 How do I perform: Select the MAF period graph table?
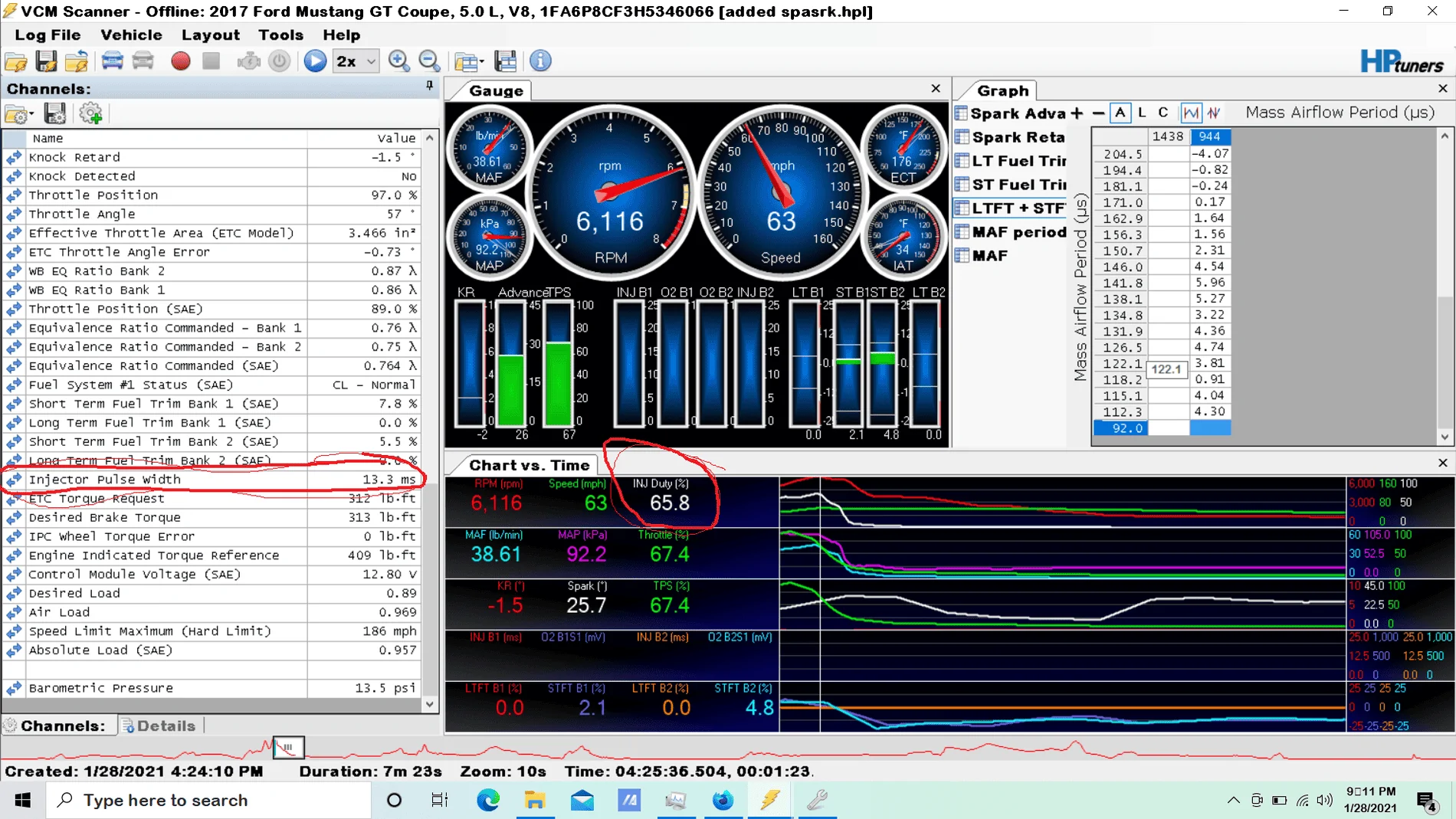click(x=1010, y=232)
